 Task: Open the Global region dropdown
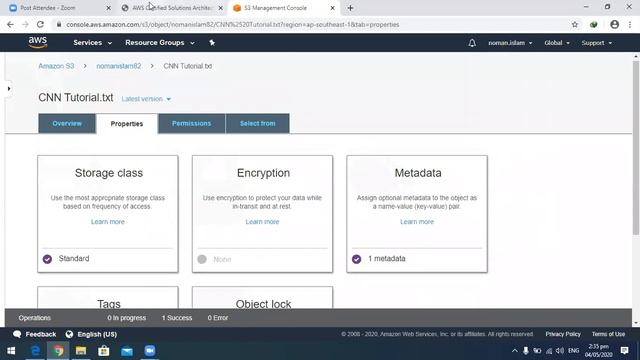tap(557, 43)
